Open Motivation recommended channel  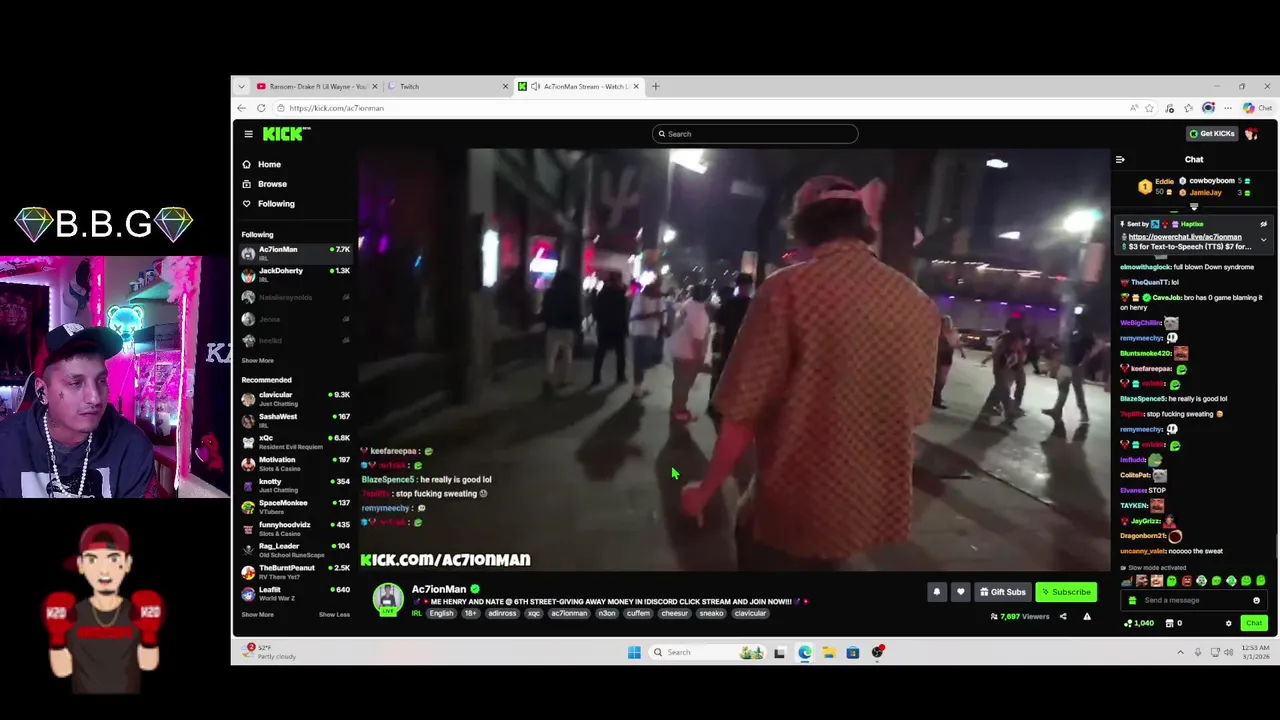295,463
